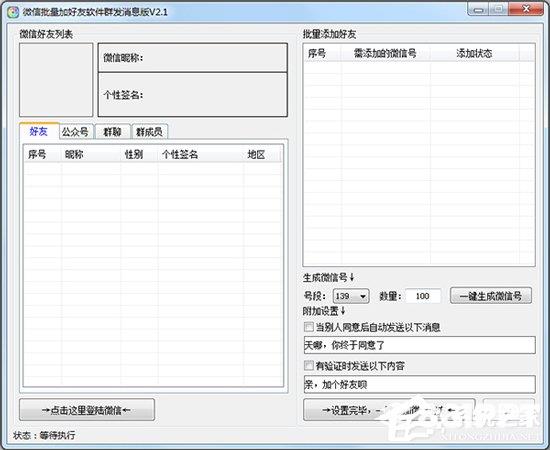Switch to the 公众号 tab

click(x=76, y=132)
